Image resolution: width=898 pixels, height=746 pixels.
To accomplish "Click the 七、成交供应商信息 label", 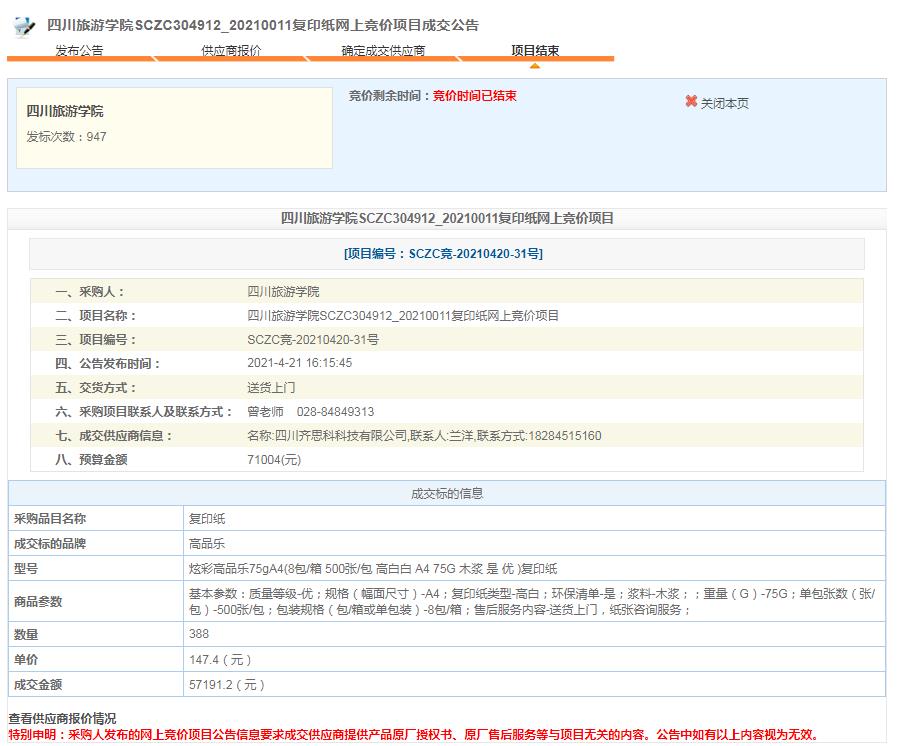I will click(113, 436).
